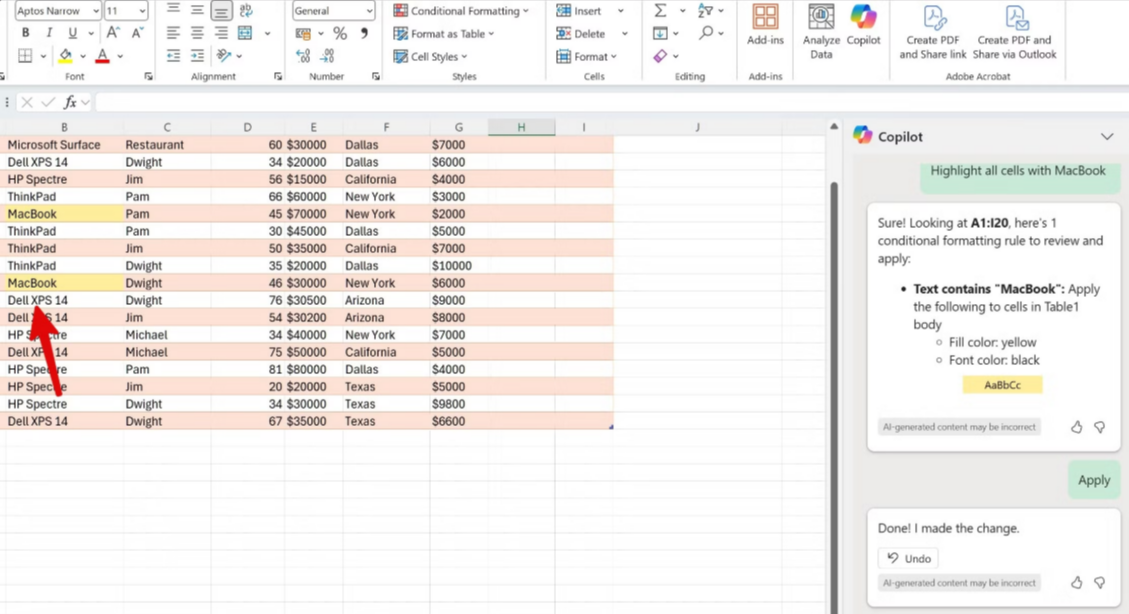Click the Orientation text rotation icon
This screenshot has width=1129, height=614.
(224, 55)
